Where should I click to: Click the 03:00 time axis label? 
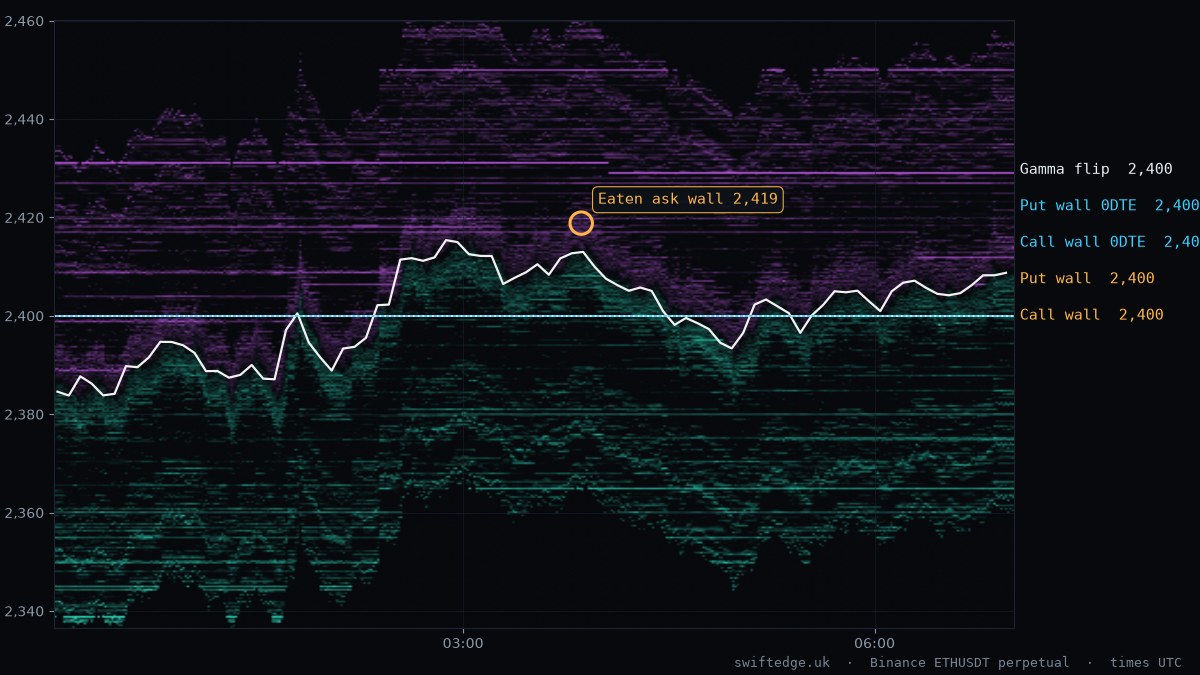[463, 643]
